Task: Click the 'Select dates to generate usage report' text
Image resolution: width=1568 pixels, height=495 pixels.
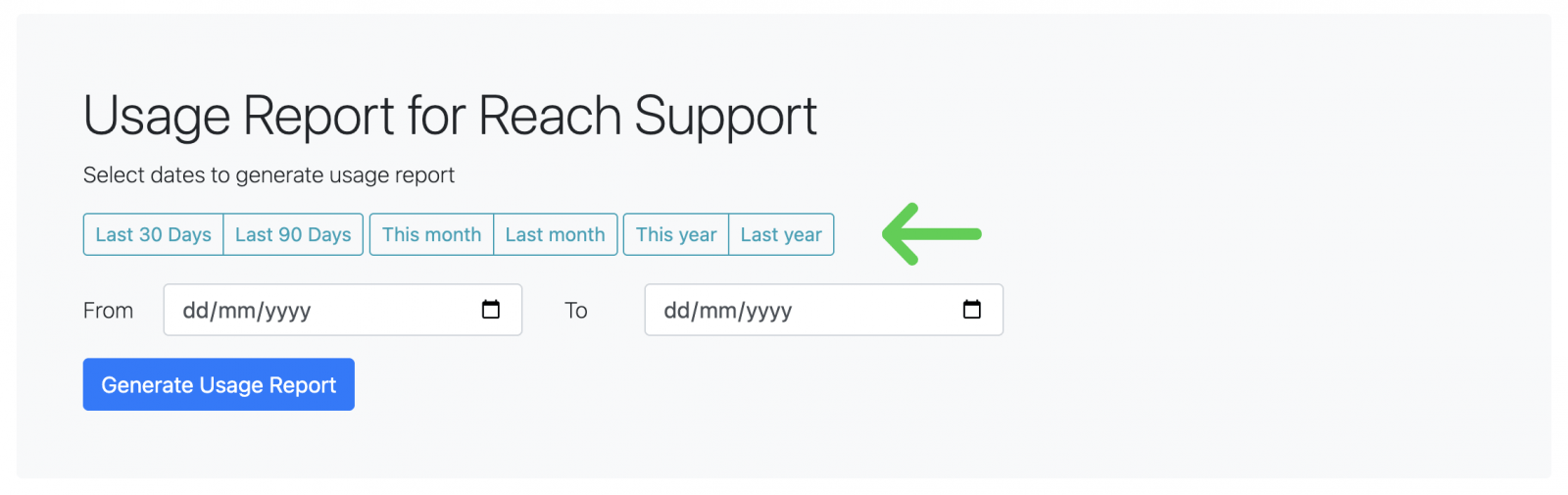Action: point(269,175)
